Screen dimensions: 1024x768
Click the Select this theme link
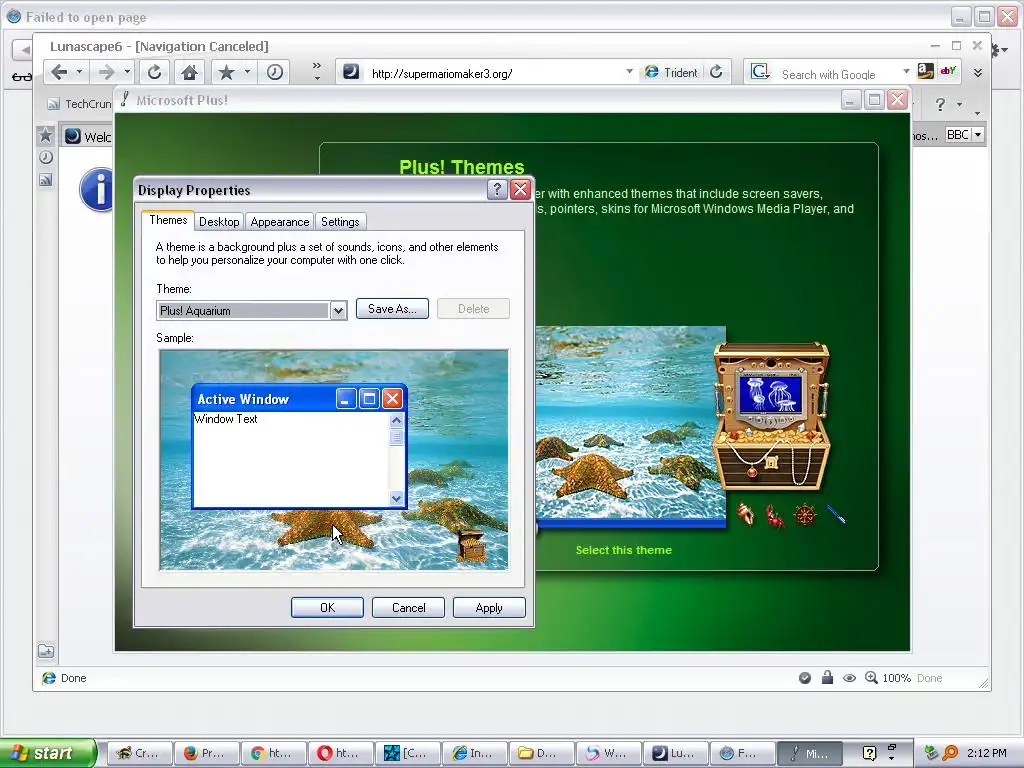coord(624,550)
